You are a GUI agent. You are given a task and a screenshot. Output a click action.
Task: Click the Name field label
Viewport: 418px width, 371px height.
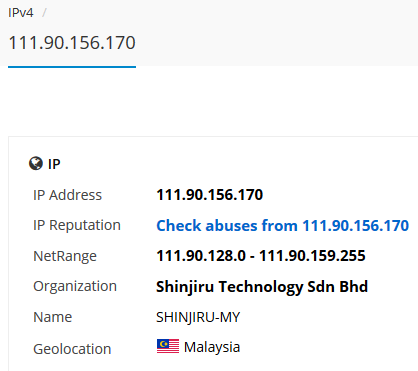coord(53,317)
